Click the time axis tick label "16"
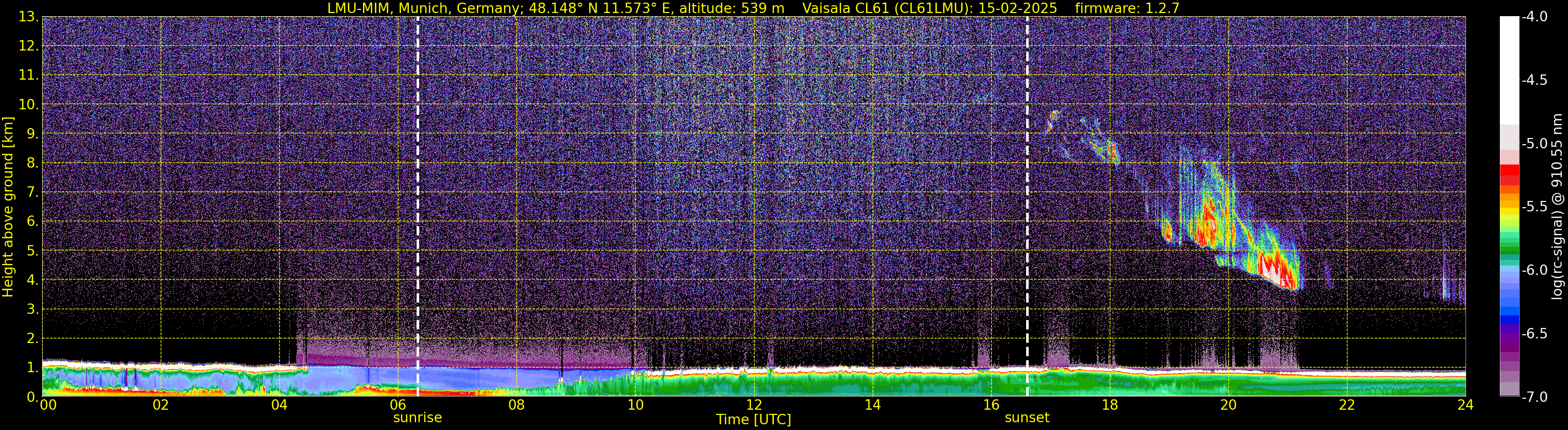Screen dimensions: 1568x430 tap(991, 404)
